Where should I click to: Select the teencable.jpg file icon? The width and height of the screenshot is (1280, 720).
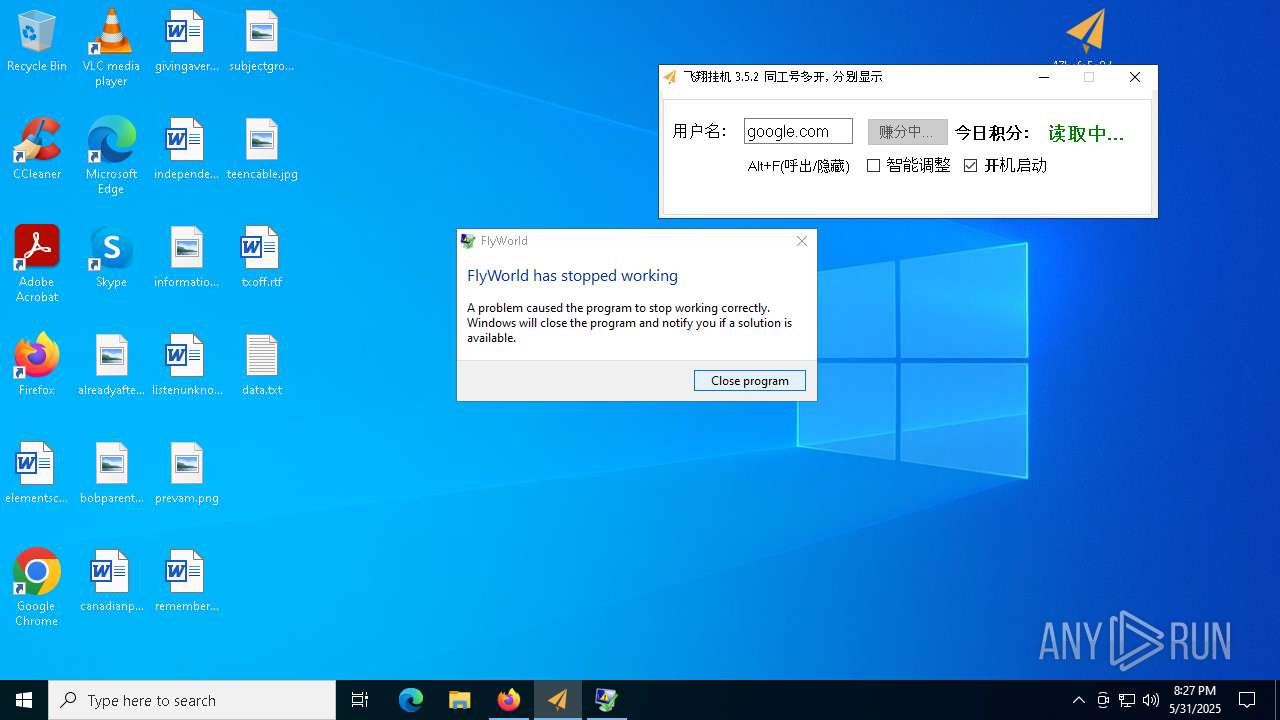click(x=262, y=149)
